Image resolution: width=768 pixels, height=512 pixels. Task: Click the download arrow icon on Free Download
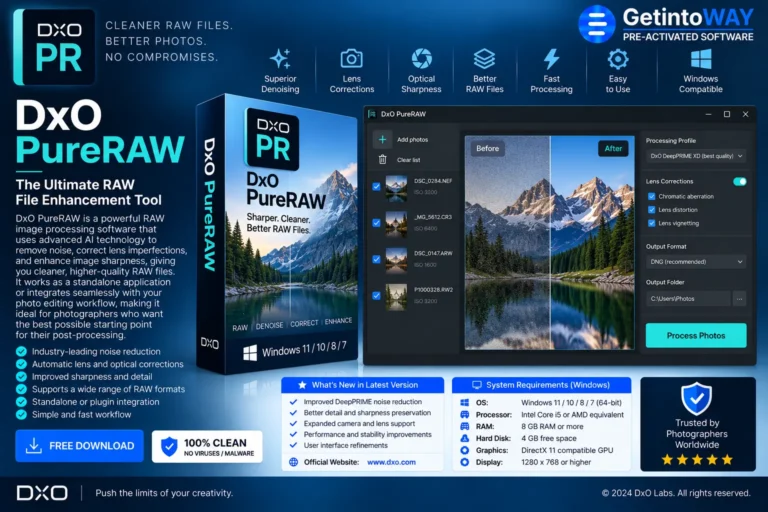tap(33, 445)
